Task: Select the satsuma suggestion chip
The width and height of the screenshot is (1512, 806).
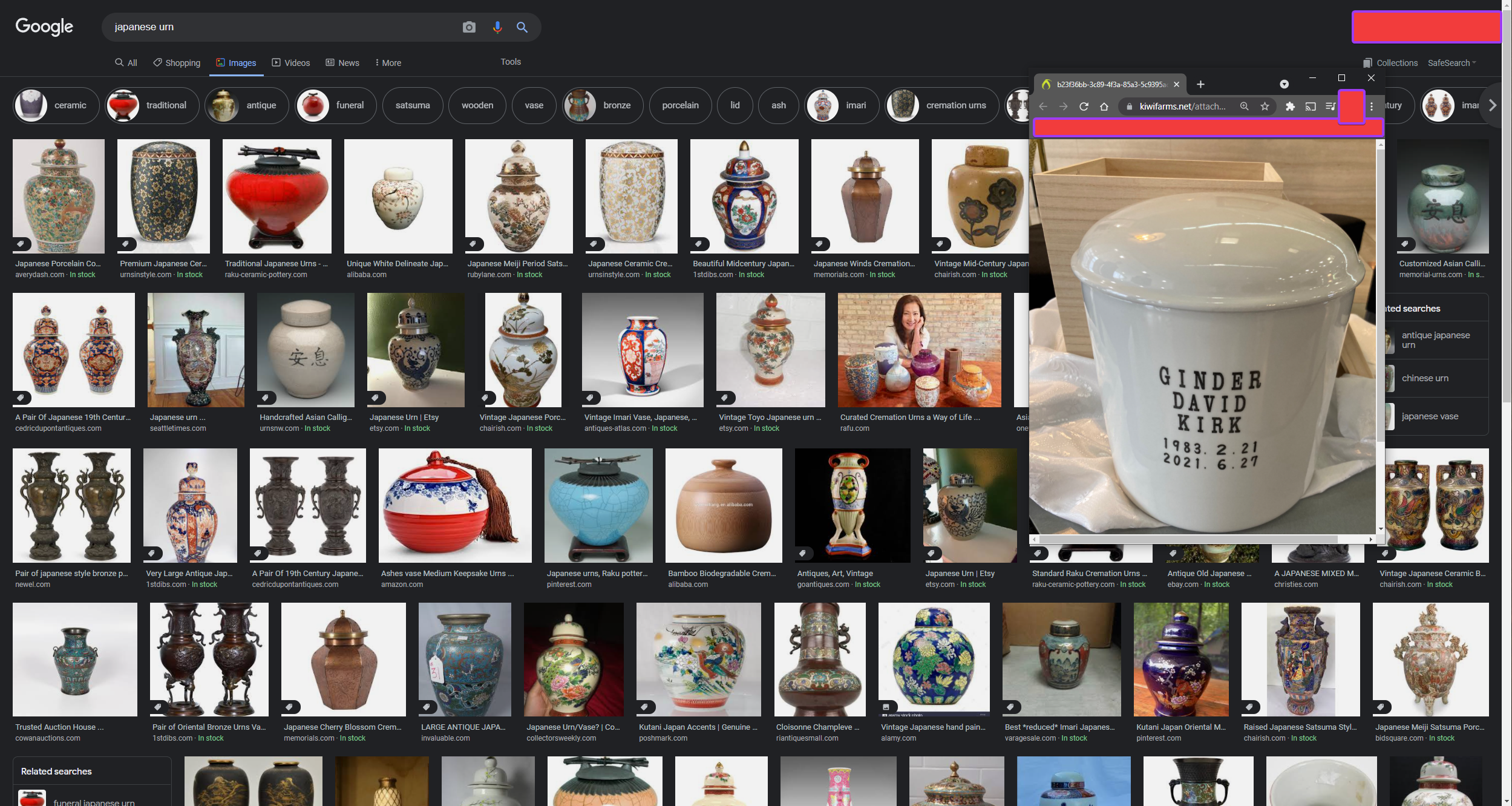Action: pyautogui.click(x=413, y=105)
